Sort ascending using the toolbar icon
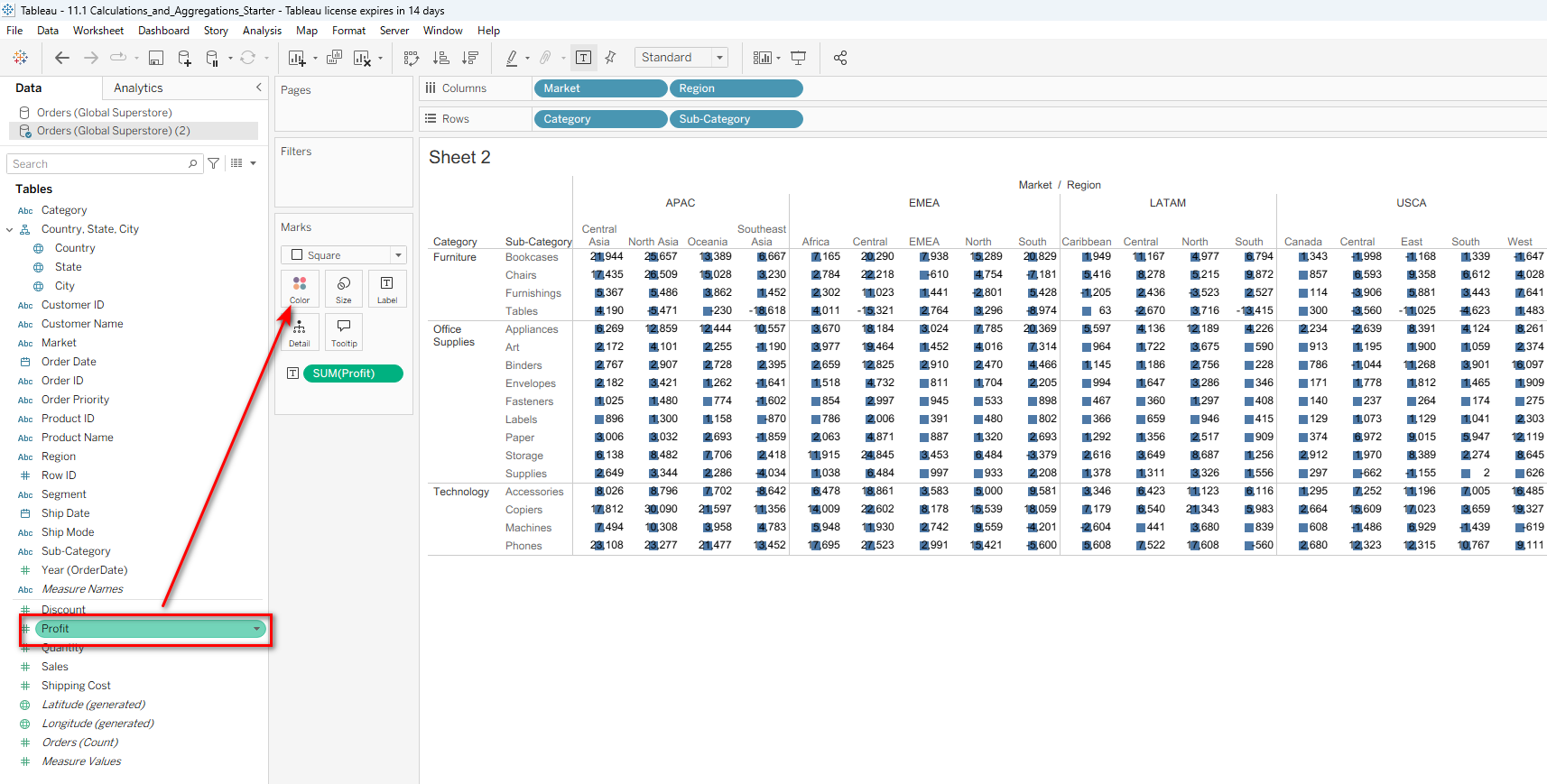The height and width of the screenshot is (784, 1547). [x=441, y=58]
